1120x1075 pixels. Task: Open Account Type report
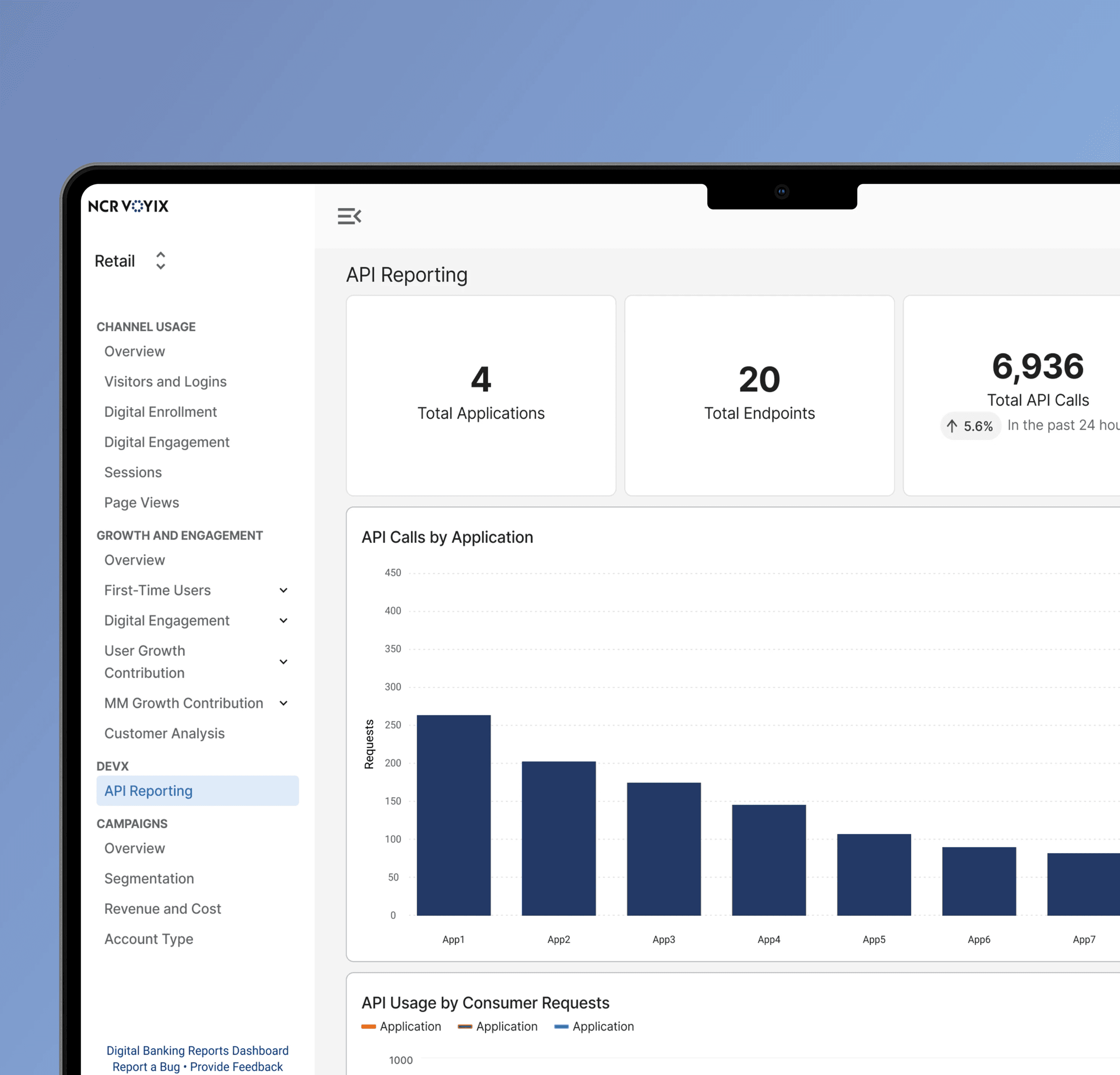[149, 939]
